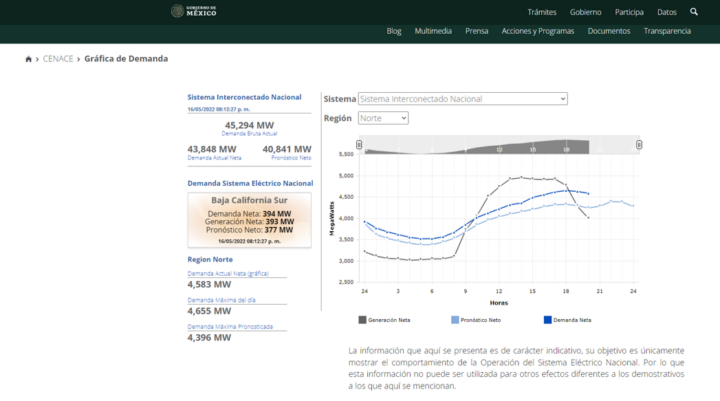Screen dimensions: 720x401
Task: Click the Baja California Sur demand card
Action: coord(250,220)
